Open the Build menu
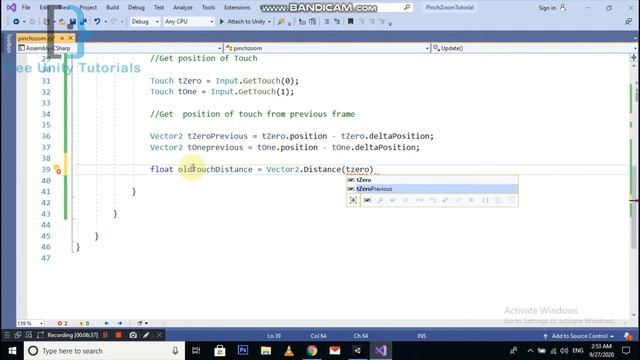 tap(112, 7)
